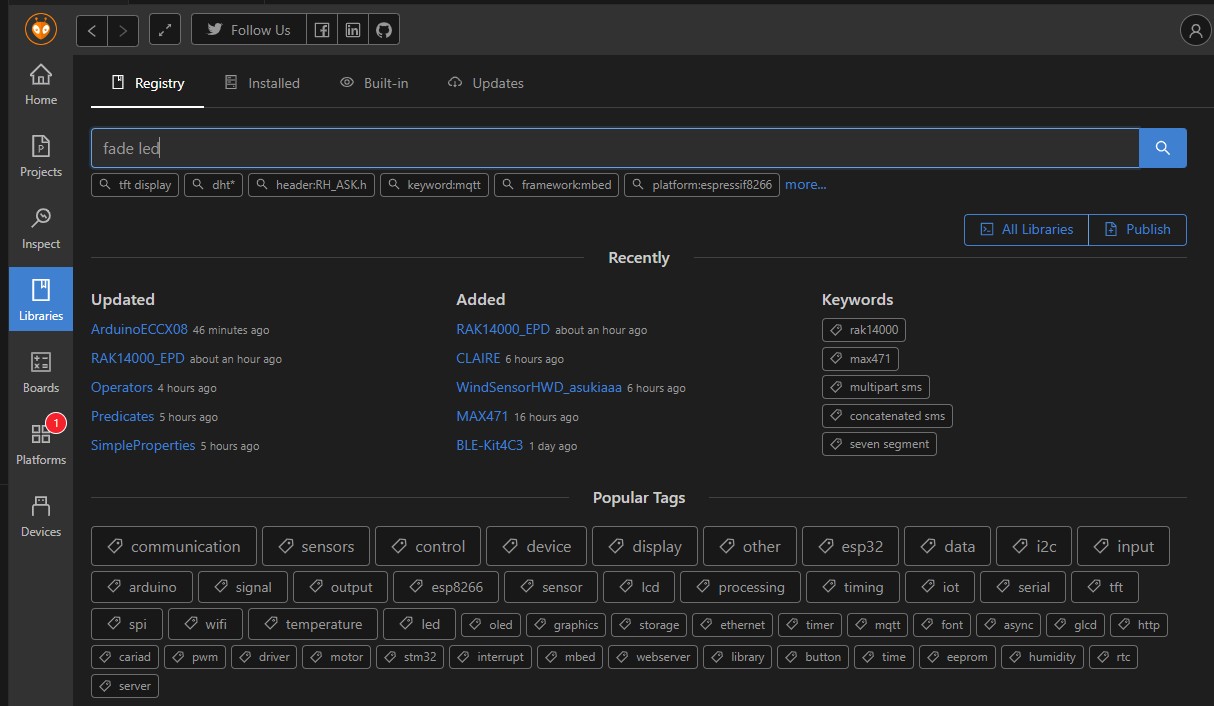Select the 'i2c' popular tag

(x=1034, y=546)
